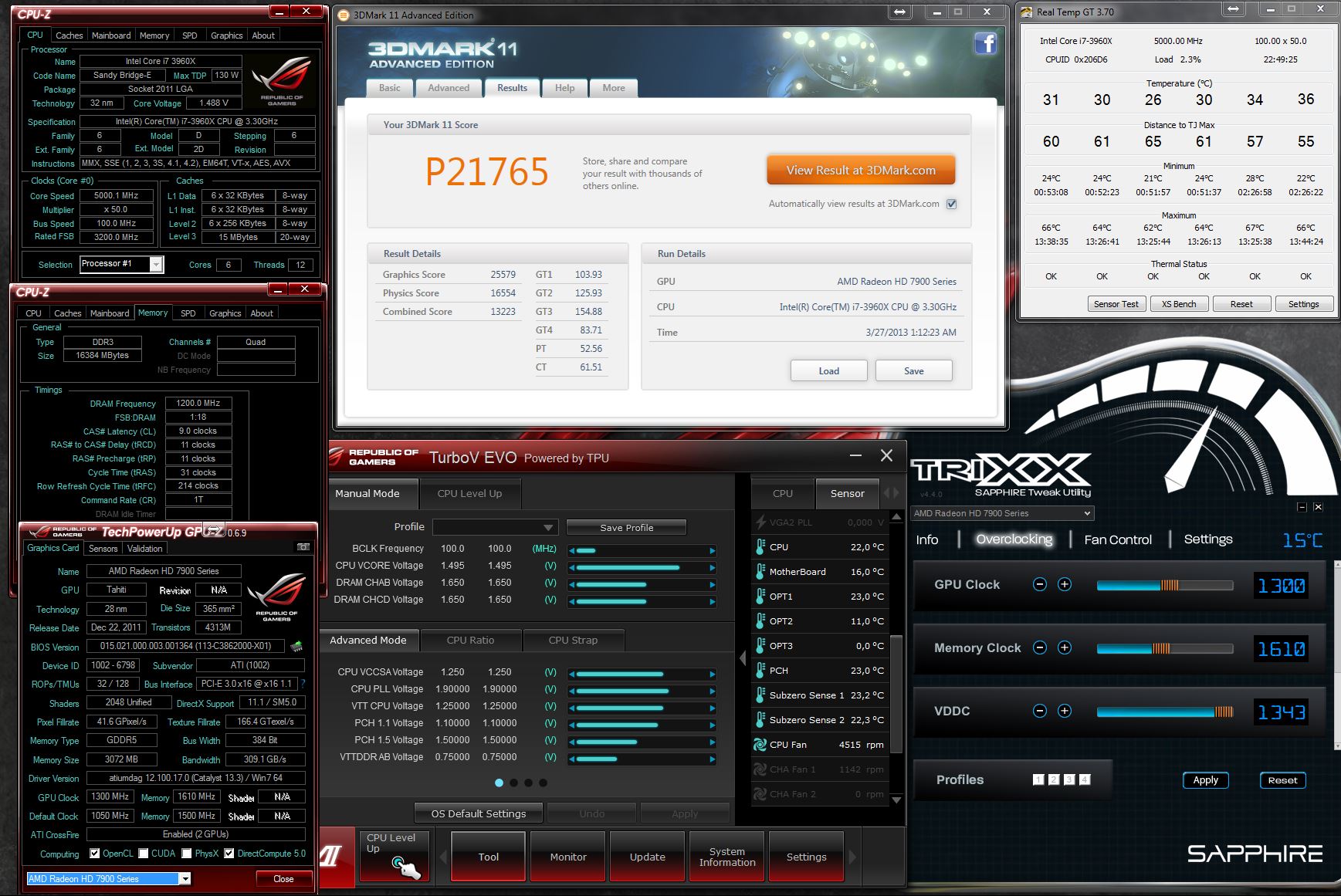The width and height of the screenshot is (1341, 896).
Task: Click XS Bench button in Real Temp
Action: click(1178, 304)
